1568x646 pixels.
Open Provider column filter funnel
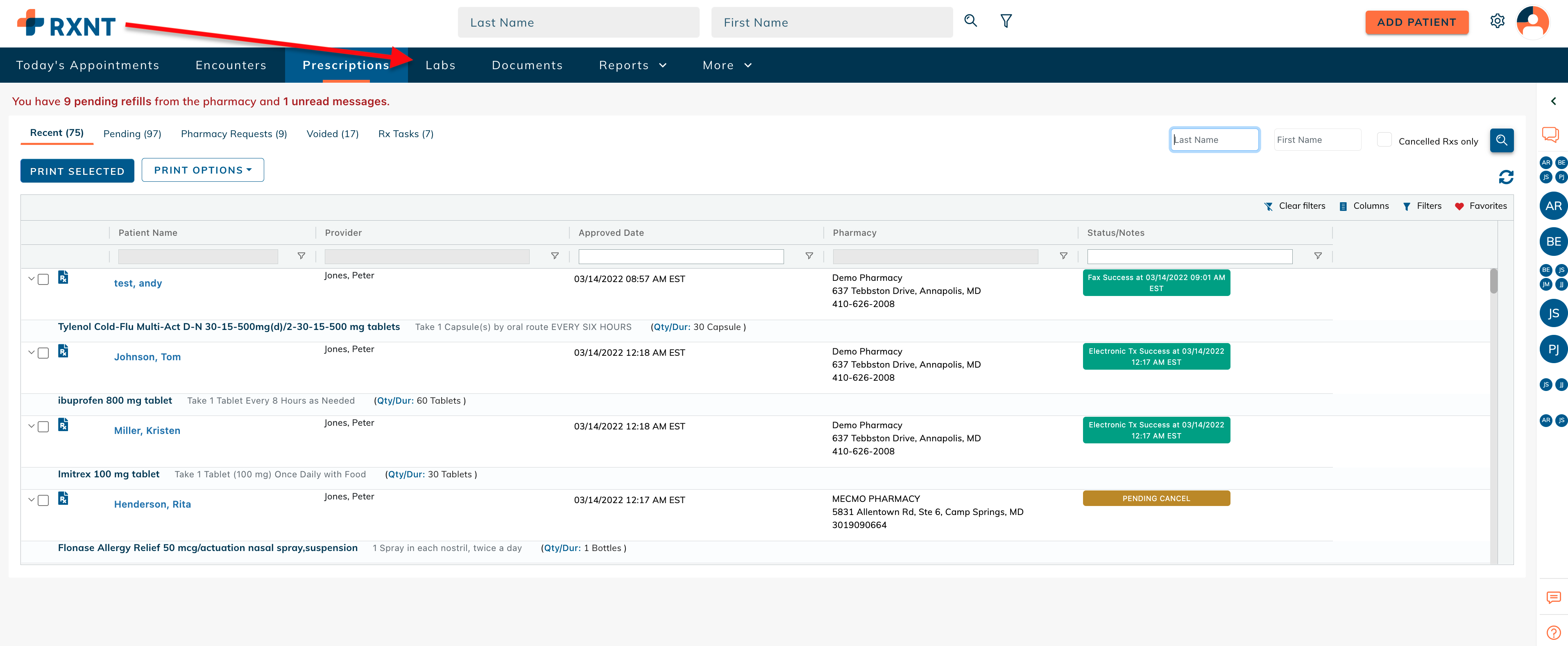[x=555, y=256]
